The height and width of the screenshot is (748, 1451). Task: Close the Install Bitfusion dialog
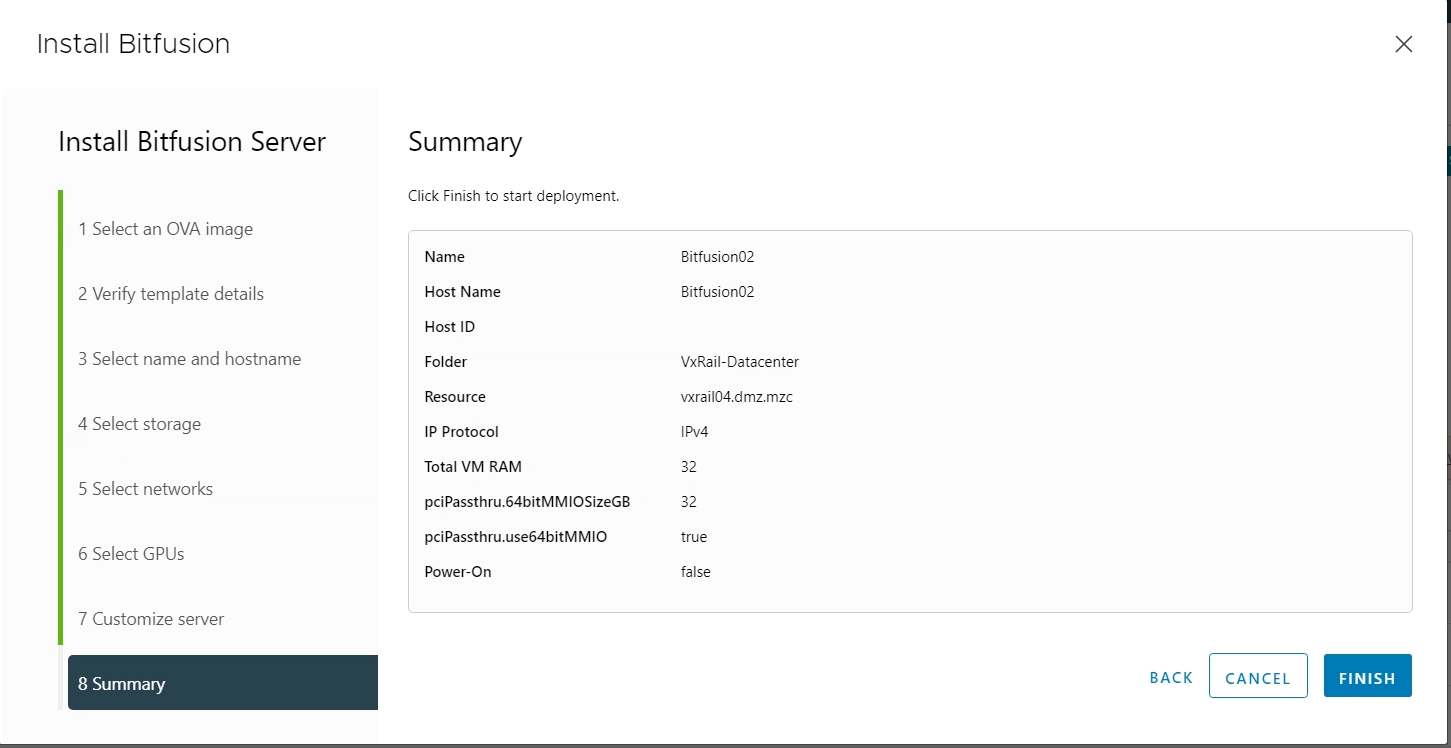click(x=1403, y=44)
